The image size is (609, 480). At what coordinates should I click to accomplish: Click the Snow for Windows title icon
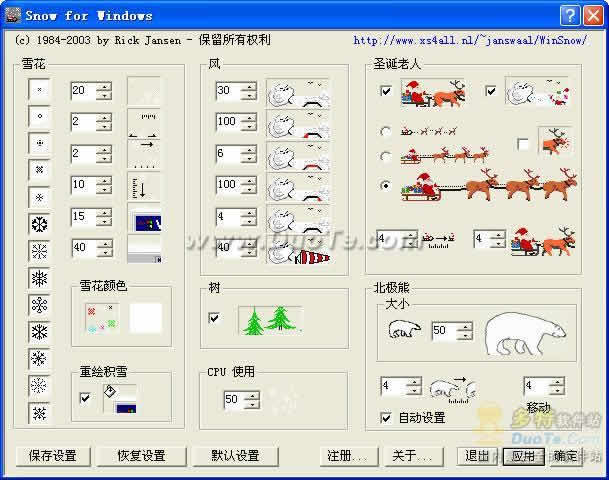coord(13,16)
